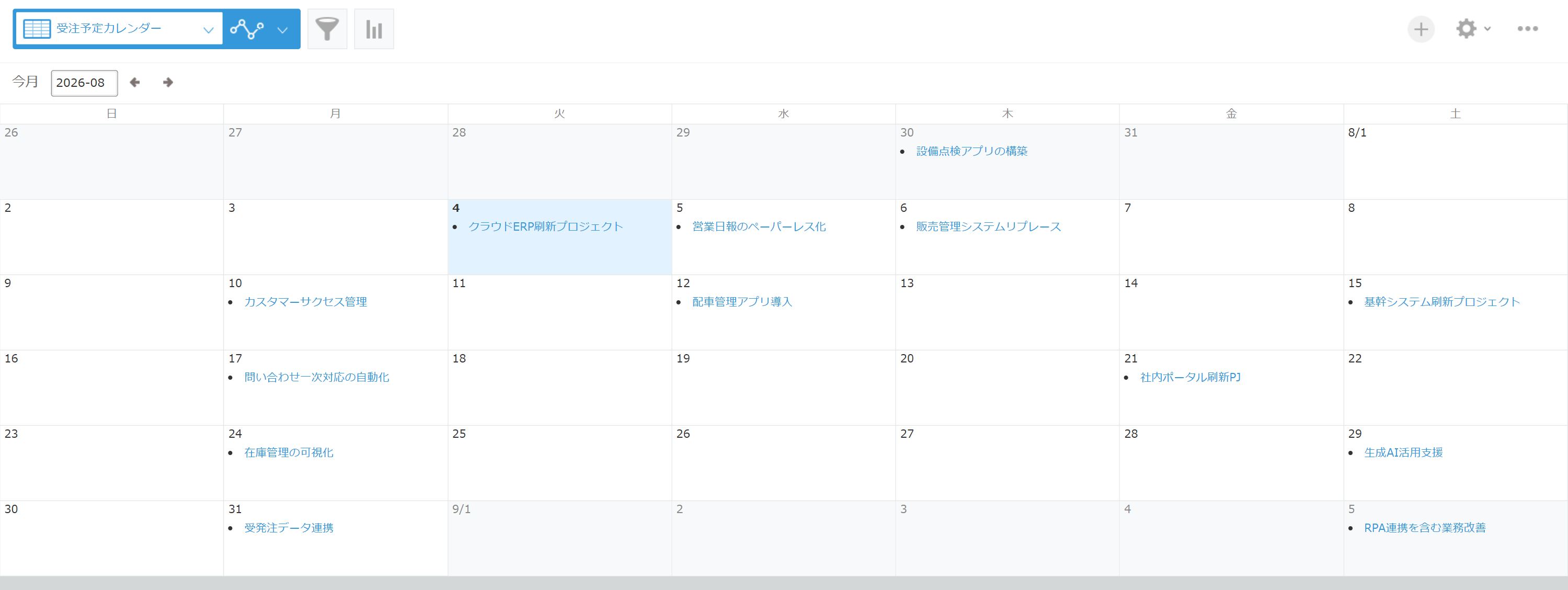1568x590 pixels.
Task: Click date number 21 in calendar
Action: 1130,359
